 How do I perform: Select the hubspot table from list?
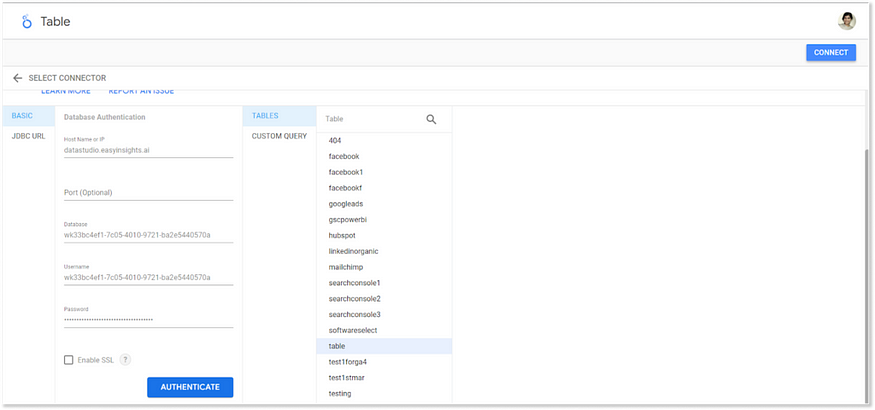pos(344,235)
